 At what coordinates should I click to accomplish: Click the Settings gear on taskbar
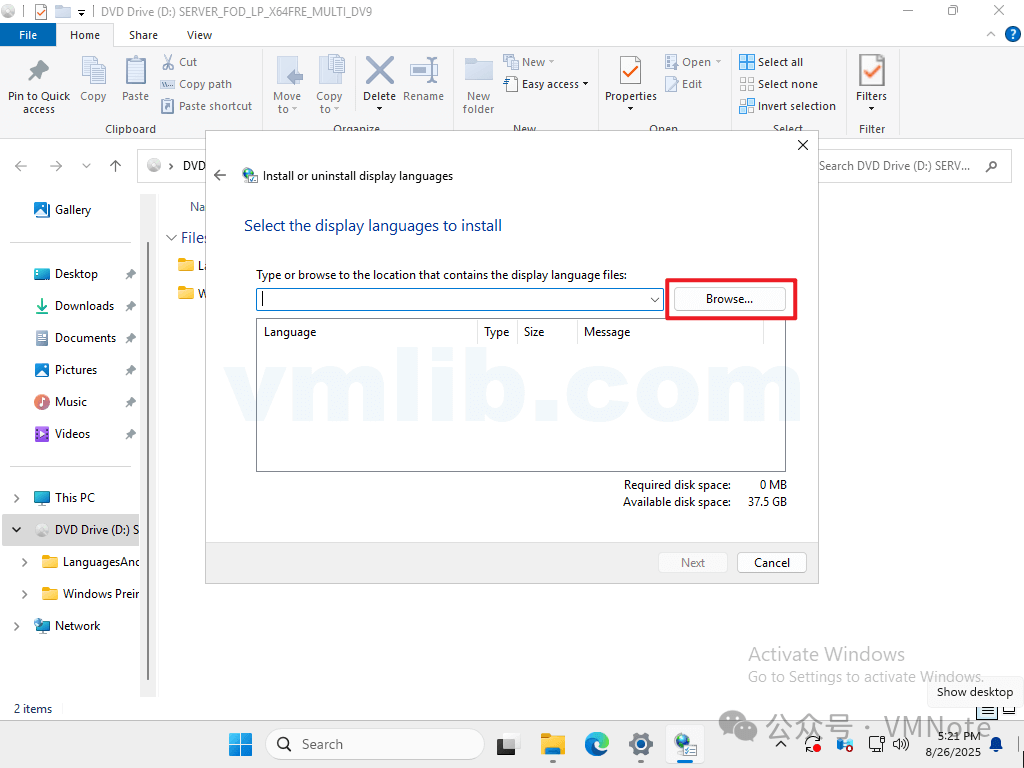click(x=641, y=744)
